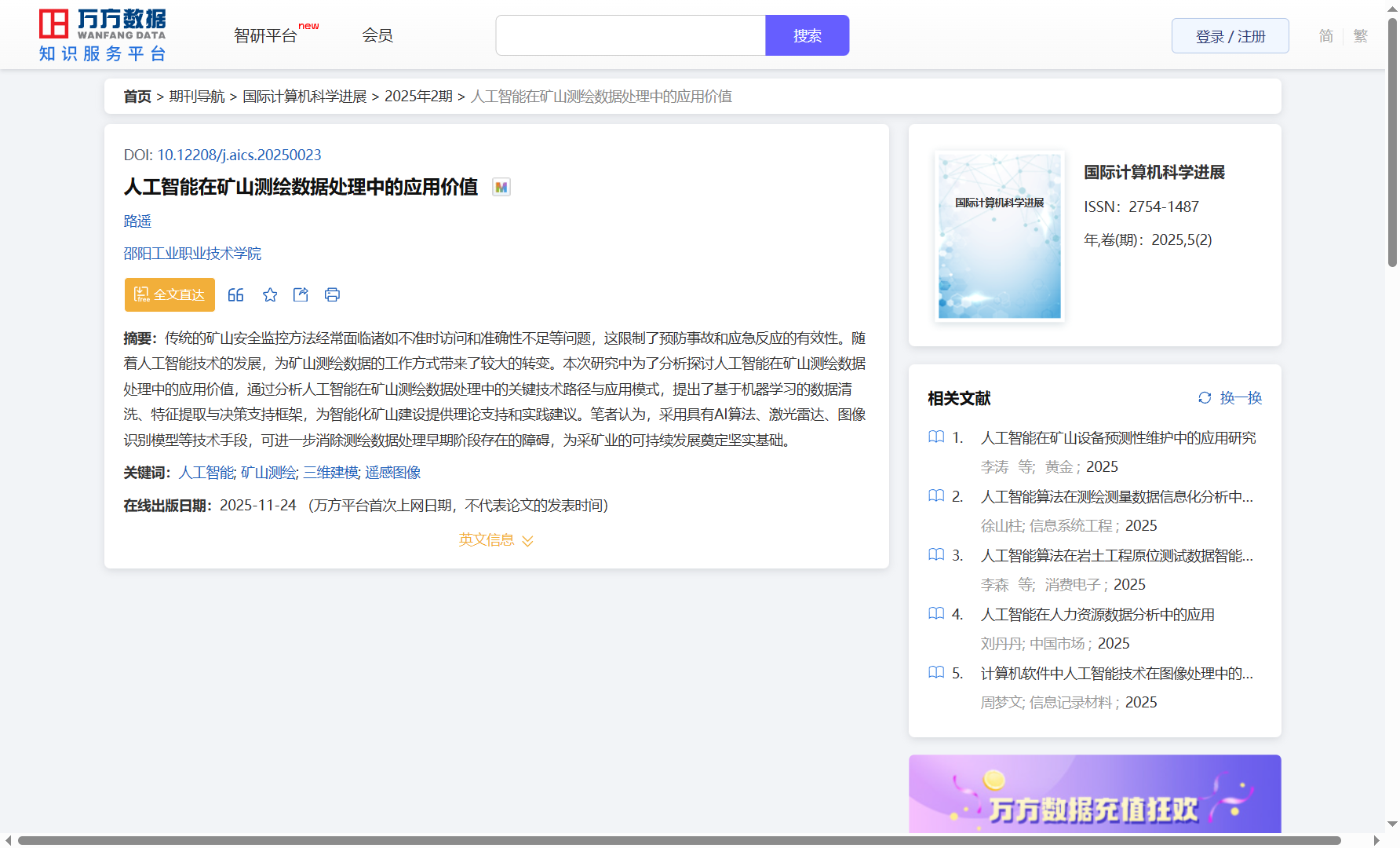Click the star favorite icon
Viewport: 1400px width, 848px height.
point(270,295)
